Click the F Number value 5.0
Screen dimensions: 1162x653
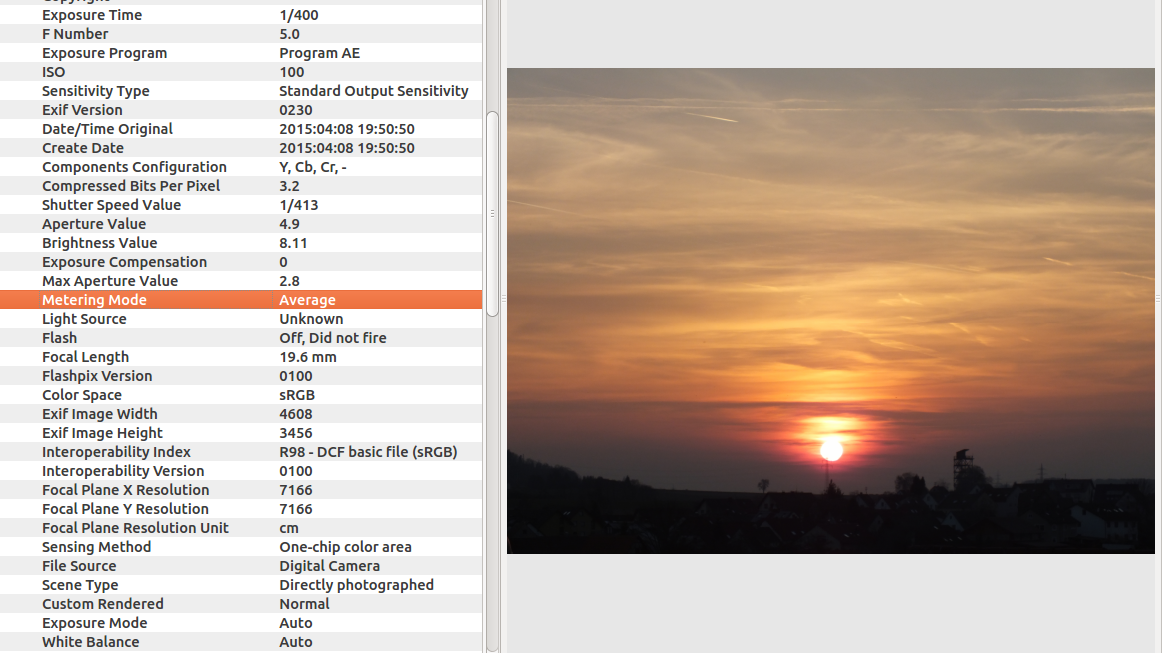(289, 34)
